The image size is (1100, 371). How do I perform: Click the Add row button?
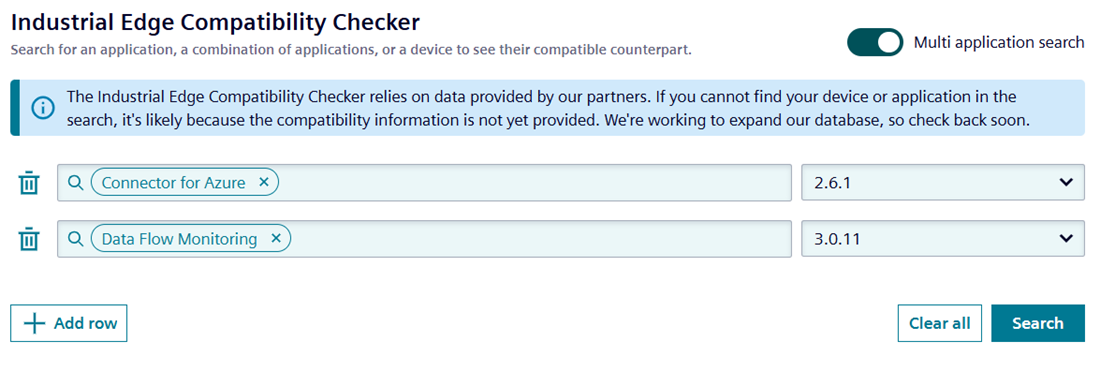pyautogui.click(x=69, y=323)
